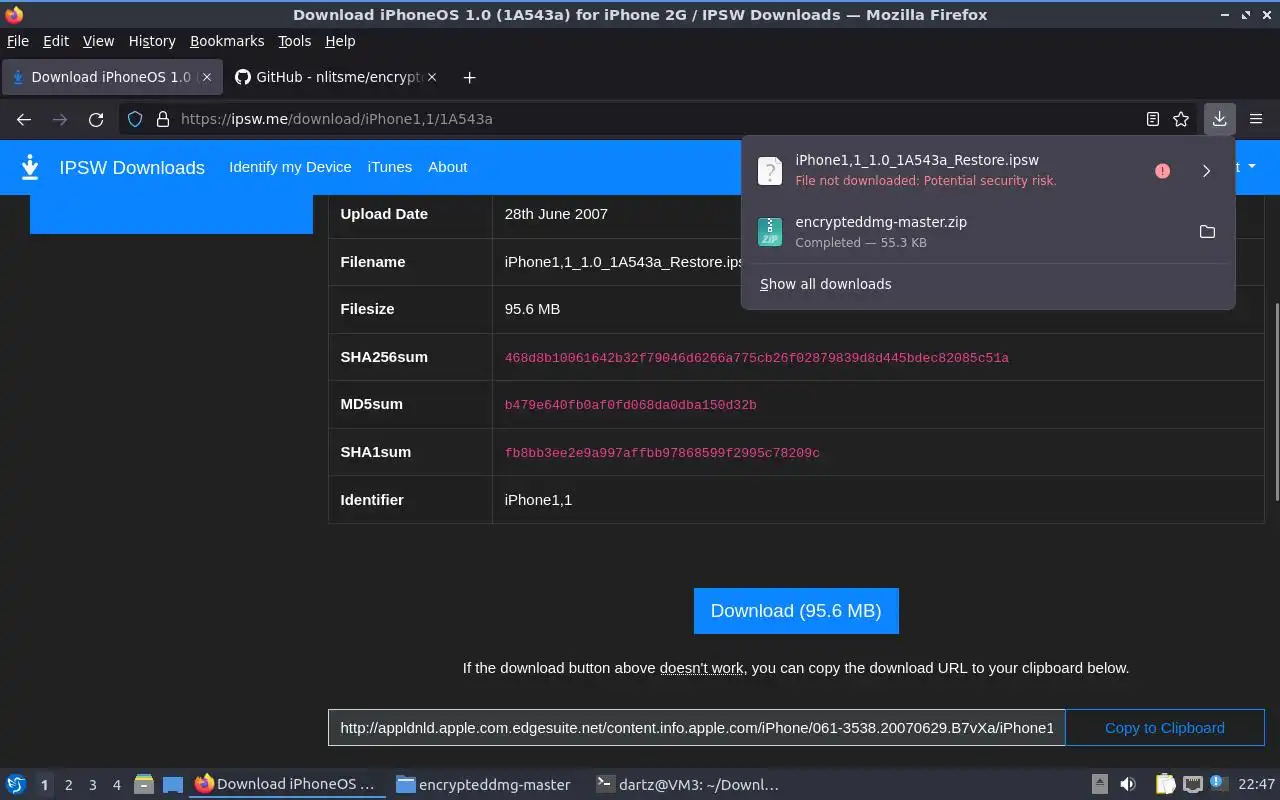Image resolution: width=1280 pixels, height=800 pixels.
Task: Open the Bookmarks menu
Action: tap(227, 41)
